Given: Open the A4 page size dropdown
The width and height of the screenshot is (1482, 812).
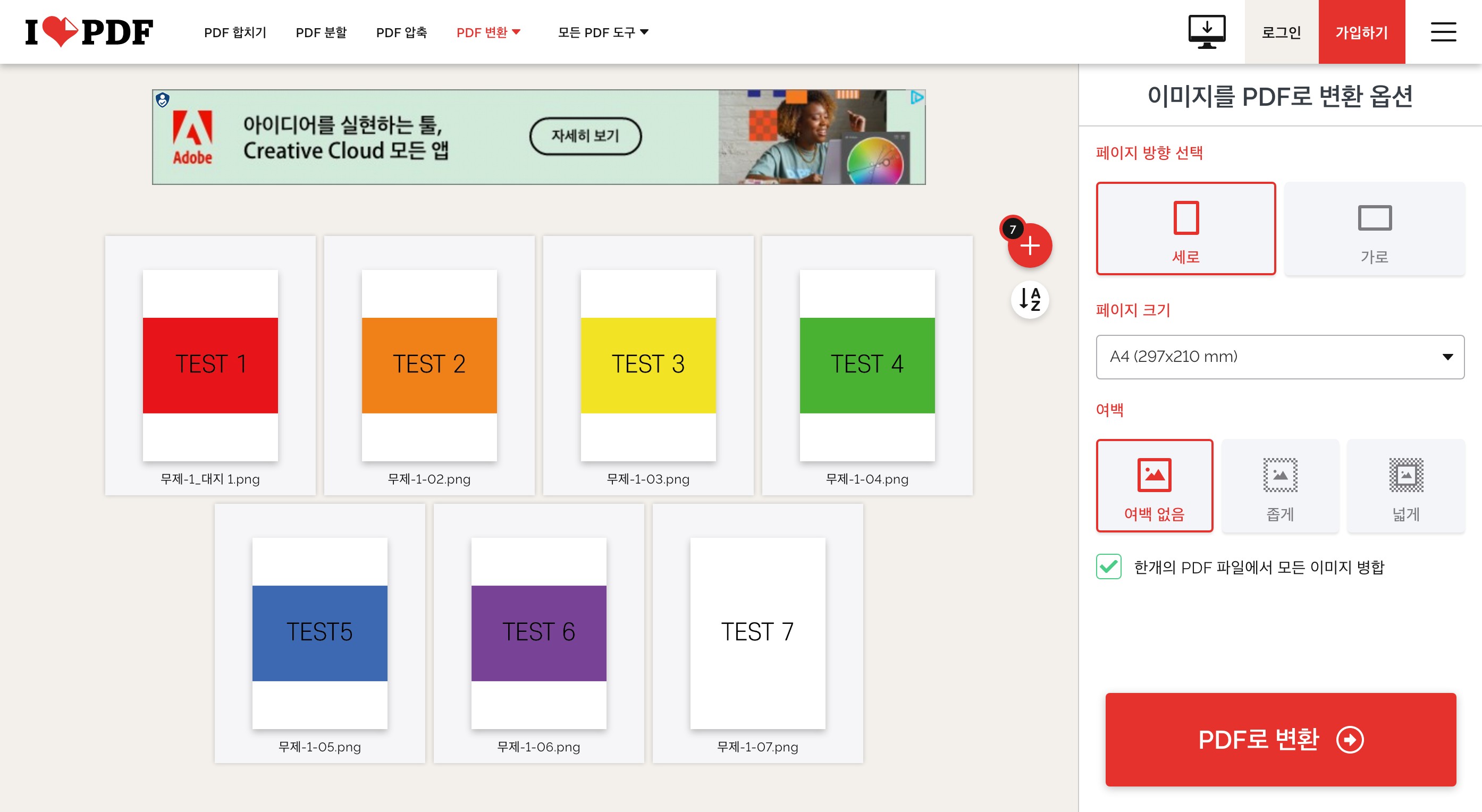Looking at the screenshot, I should tap(1279, 357).
